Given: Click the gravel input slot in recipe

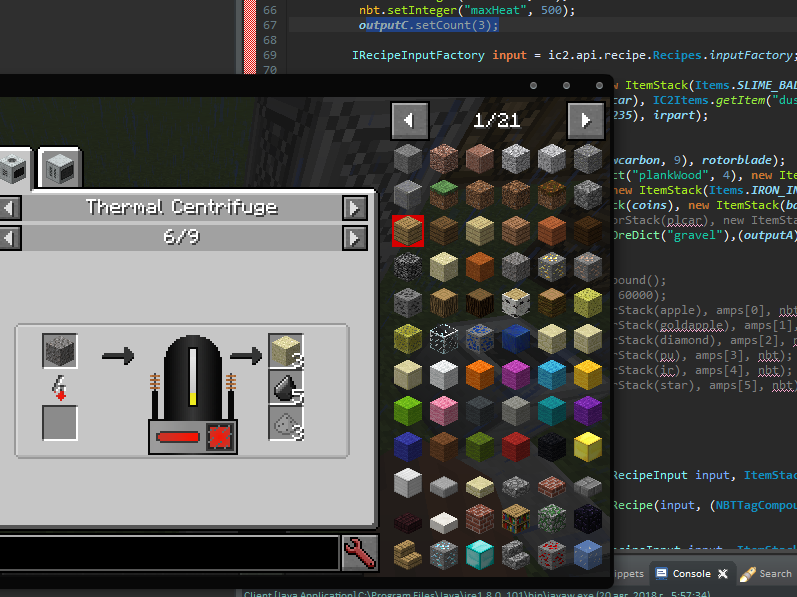Looking at the screenshot, I should 60,352.
